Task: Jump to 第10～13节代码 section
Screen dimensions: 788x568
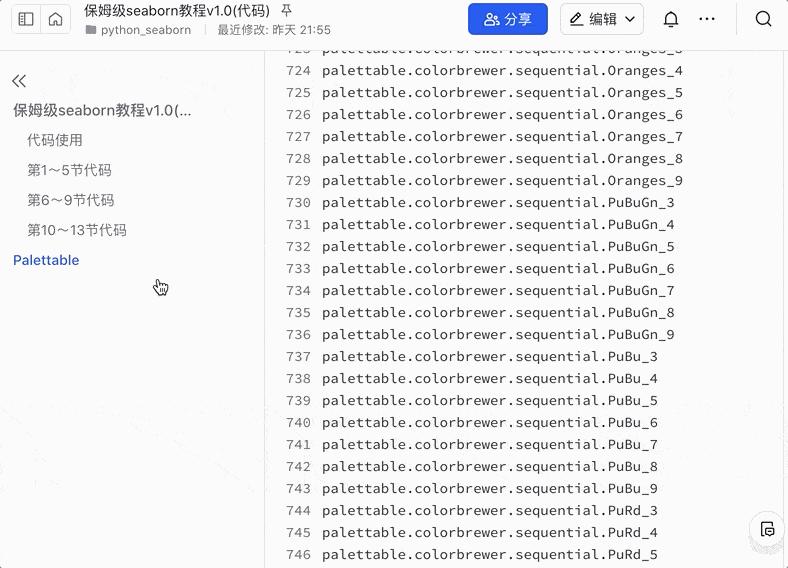Action: pyautogui.click(x=77, y=230)
